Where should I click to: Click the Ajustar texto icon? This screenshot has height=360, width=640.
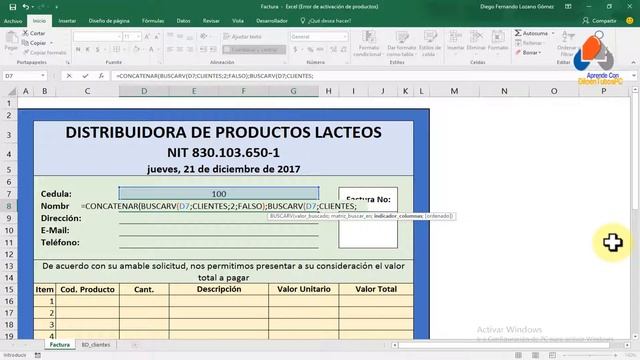click(227, 37)
